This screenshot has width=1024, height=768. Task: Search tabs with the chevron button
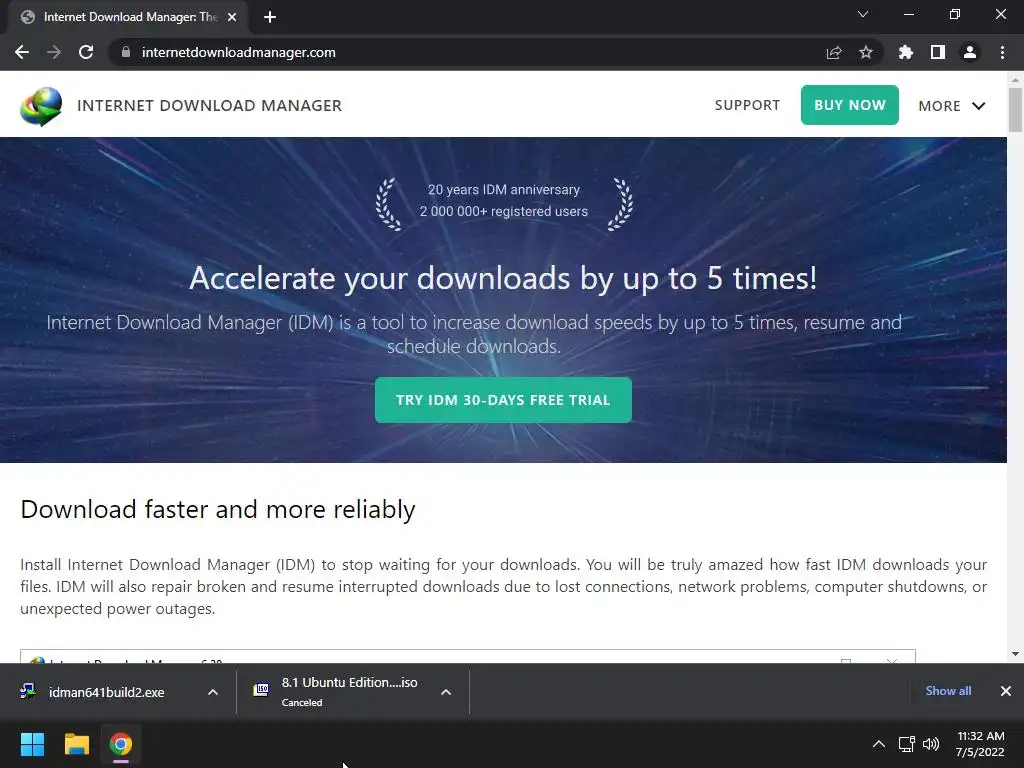(863, 14)
